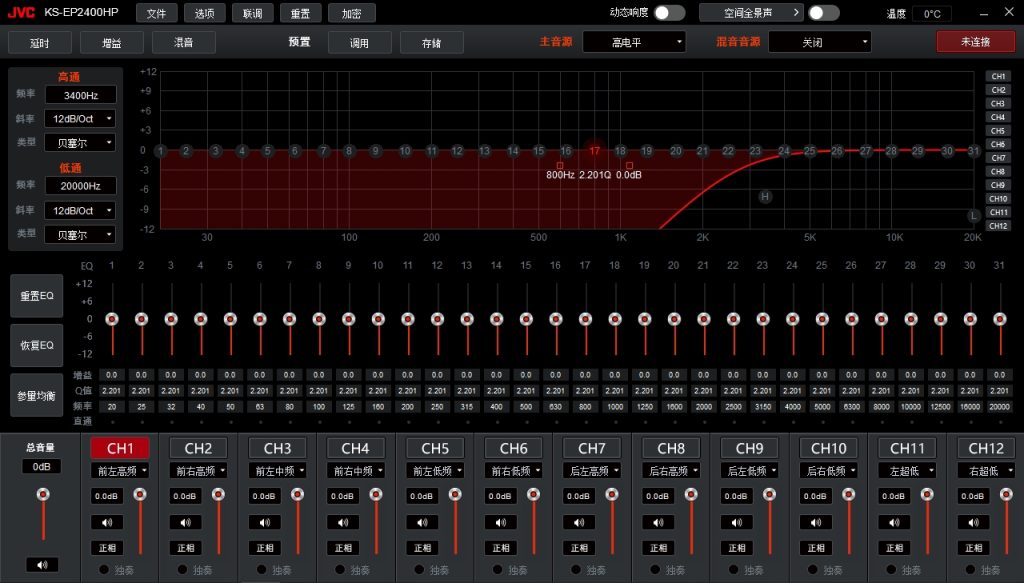Mute the CH7 channel speaker icon
The width and height of the screenshot is (1024, 583).
click(579, 522)
